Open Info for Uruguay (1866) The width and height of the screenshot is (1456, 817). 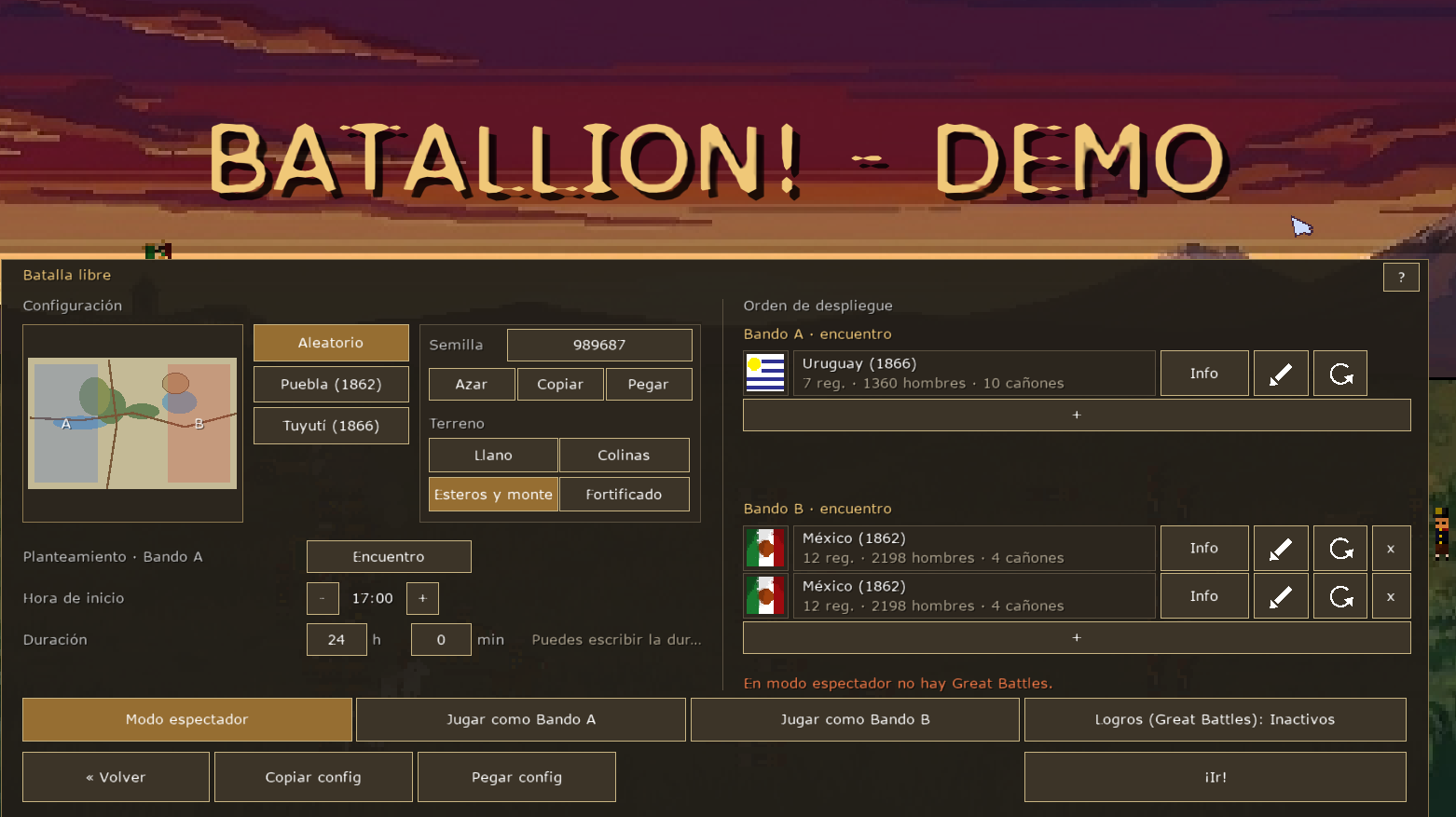(x=1204, y=374)
